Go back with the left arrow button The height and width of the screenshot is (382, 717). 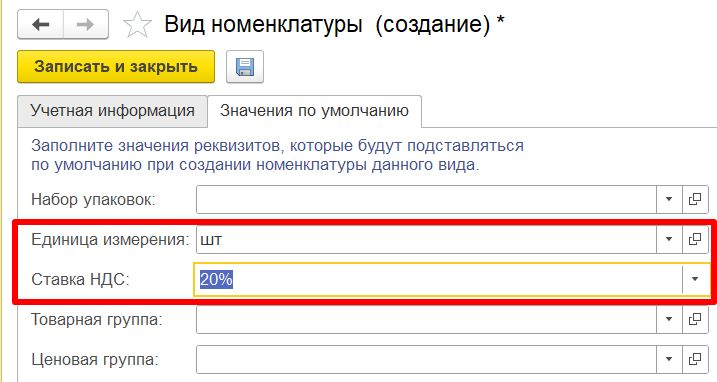[x=41, y=24]
